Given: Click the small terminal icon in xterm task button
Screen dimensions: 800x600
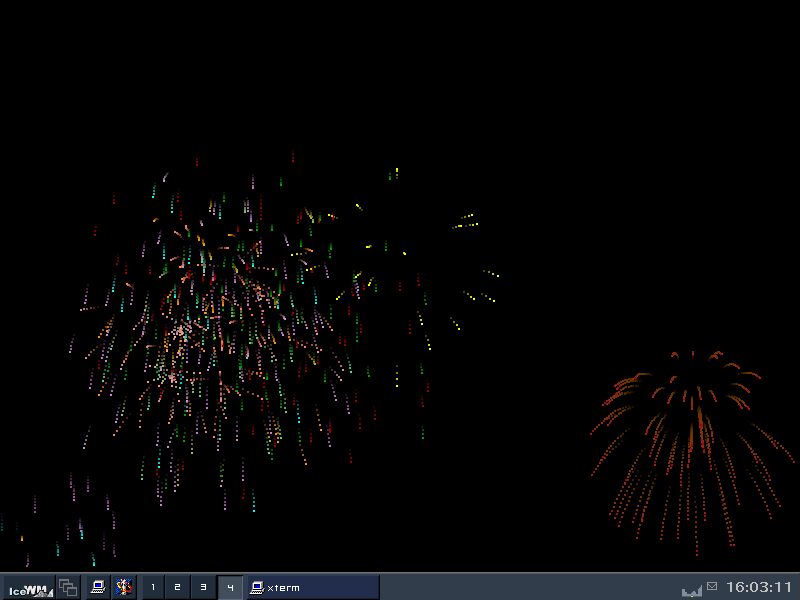Looking at the screenshot, I should pyautogui.click(x=257, y=588).
